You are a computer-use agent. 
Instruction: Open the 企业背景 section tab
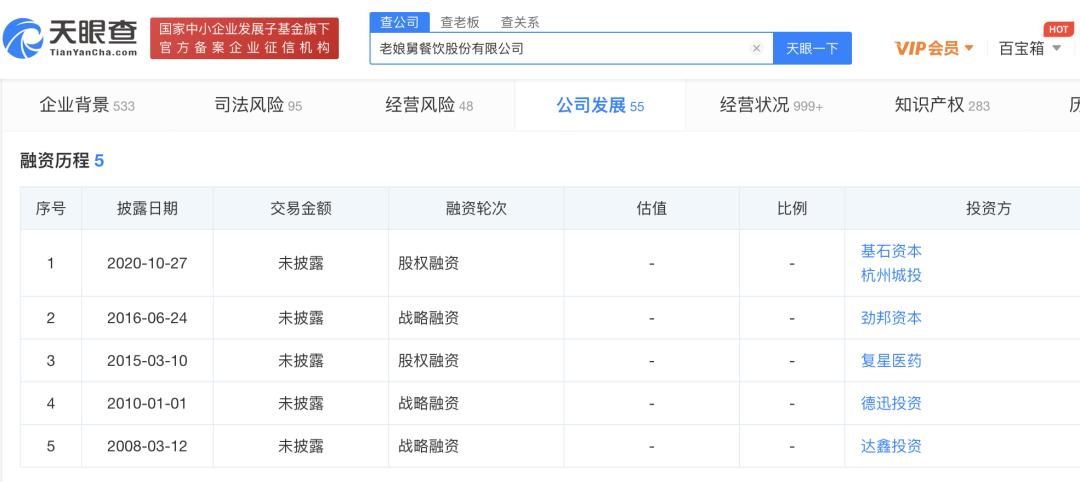coord(87,105)
